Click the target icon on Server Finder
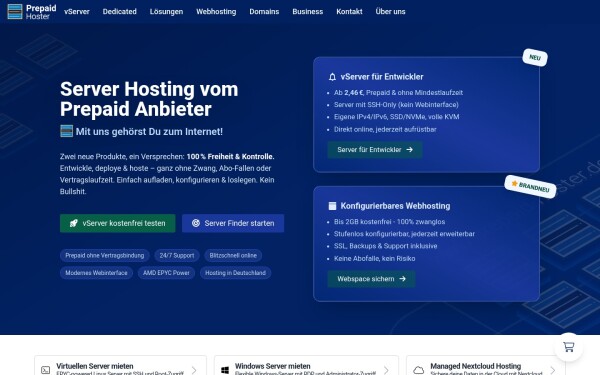600x375 pixels. (x=196, y=223)
